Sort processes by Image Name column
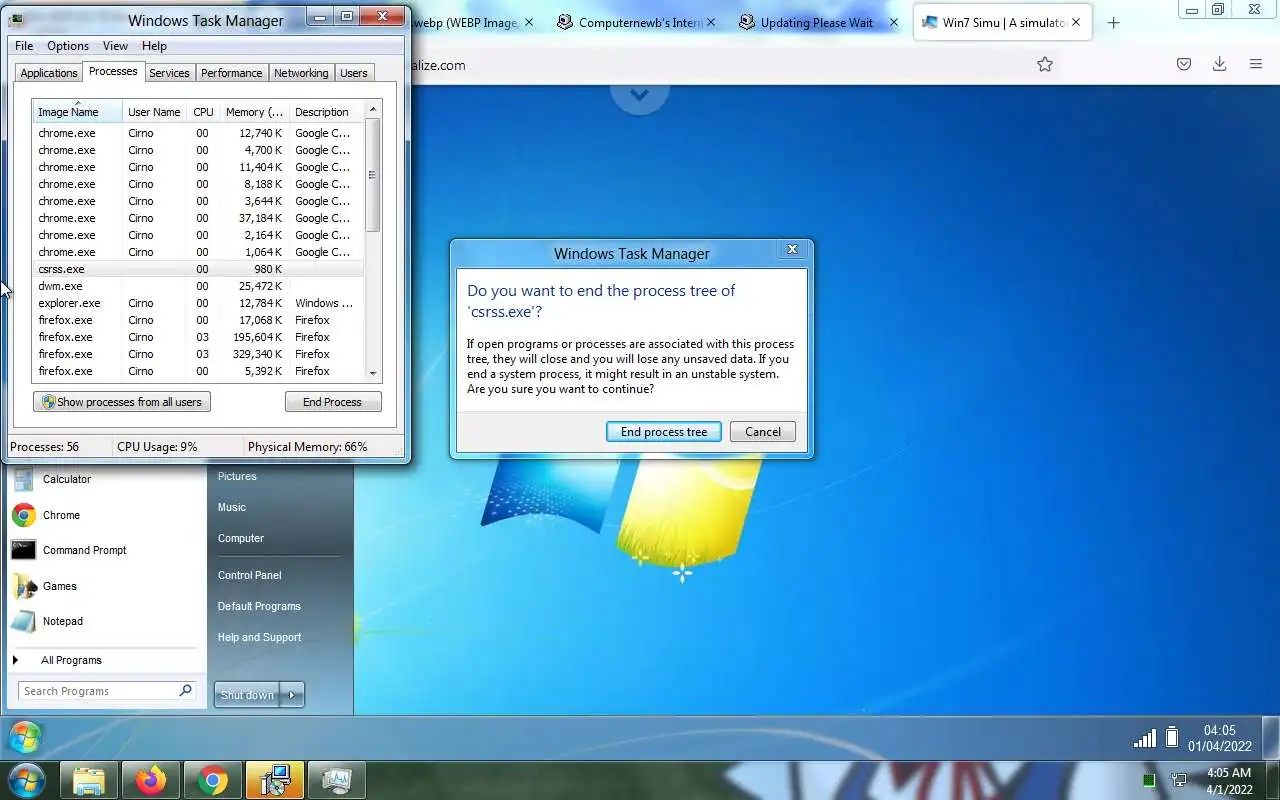 coord(77,112)
